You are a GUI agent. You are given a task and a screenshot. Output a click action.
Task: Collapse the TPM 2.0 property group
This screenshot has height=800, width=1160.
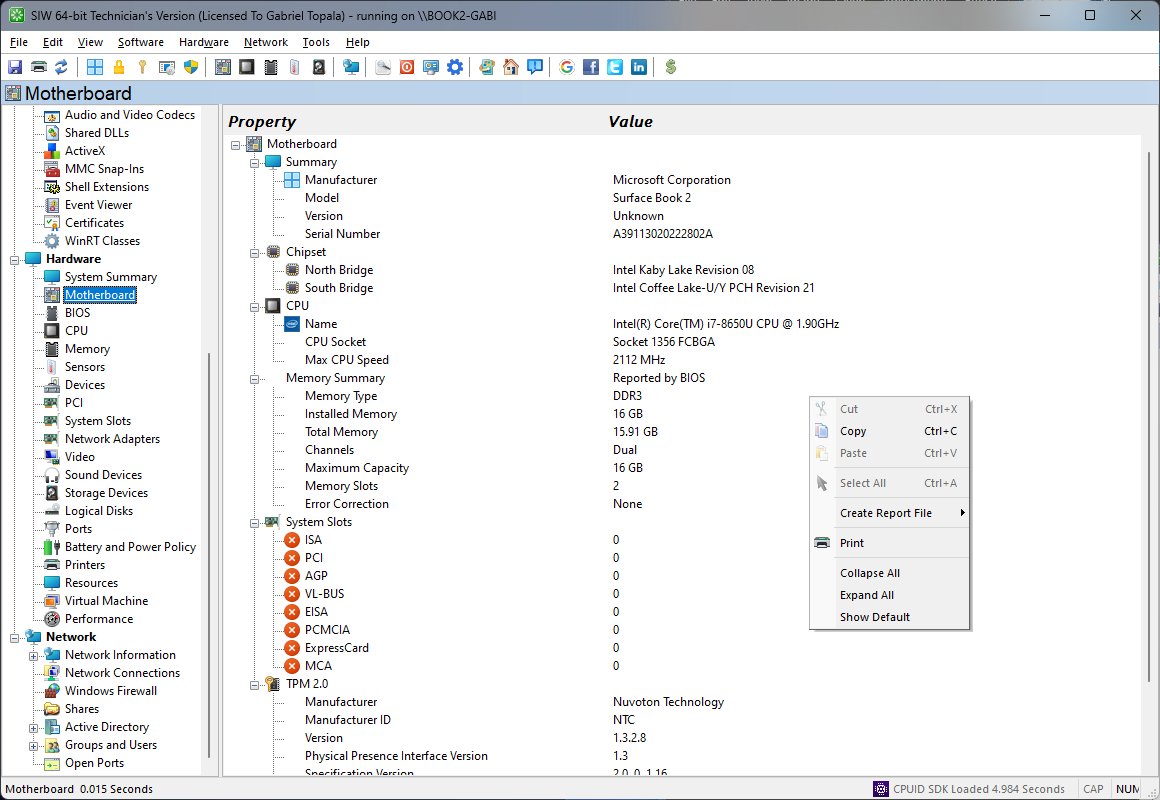point(254,685)
